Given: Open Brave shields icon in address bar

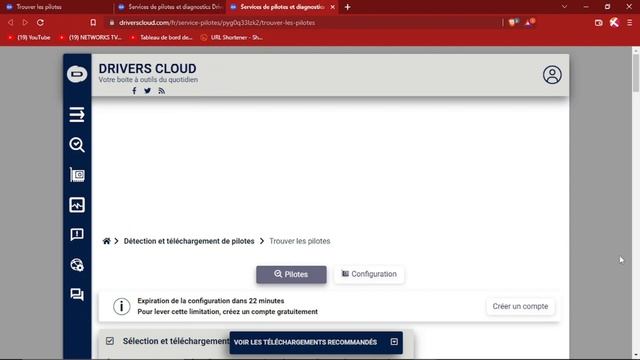Looking at the screenshot, I should click(513, 22).
